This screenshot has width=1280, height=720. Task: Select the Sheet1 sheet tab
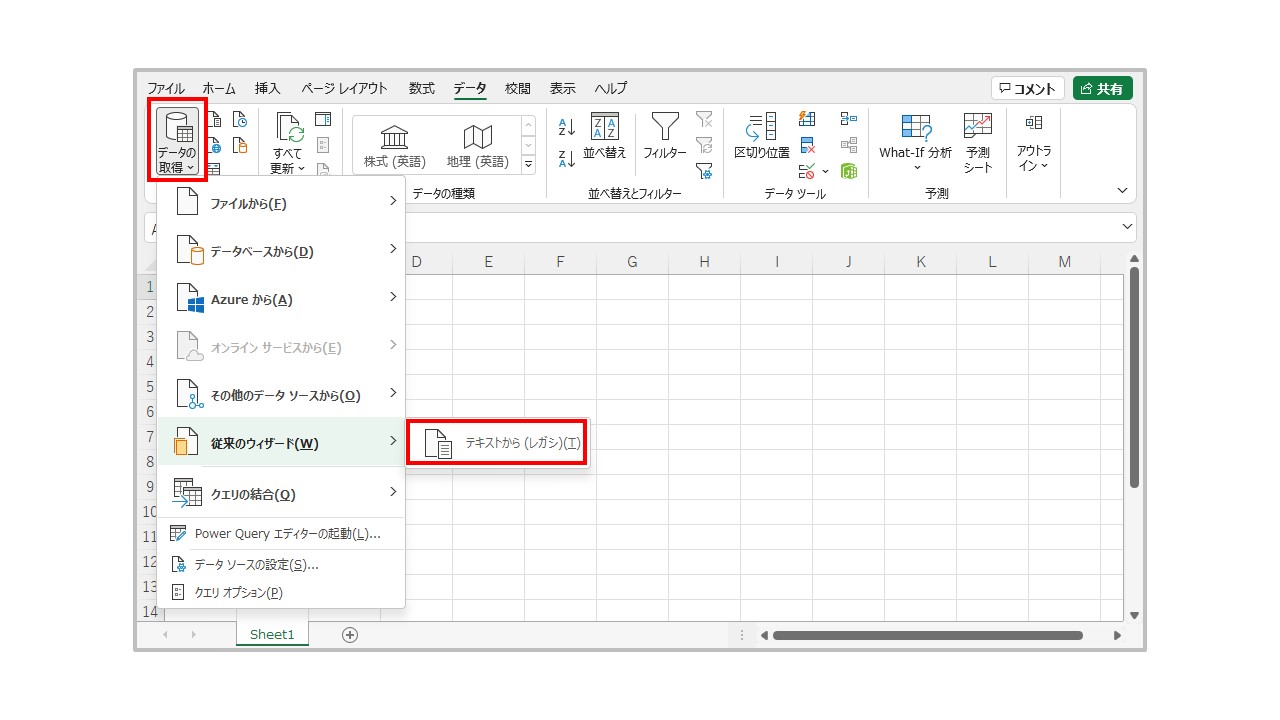click(x=272, y=635)
